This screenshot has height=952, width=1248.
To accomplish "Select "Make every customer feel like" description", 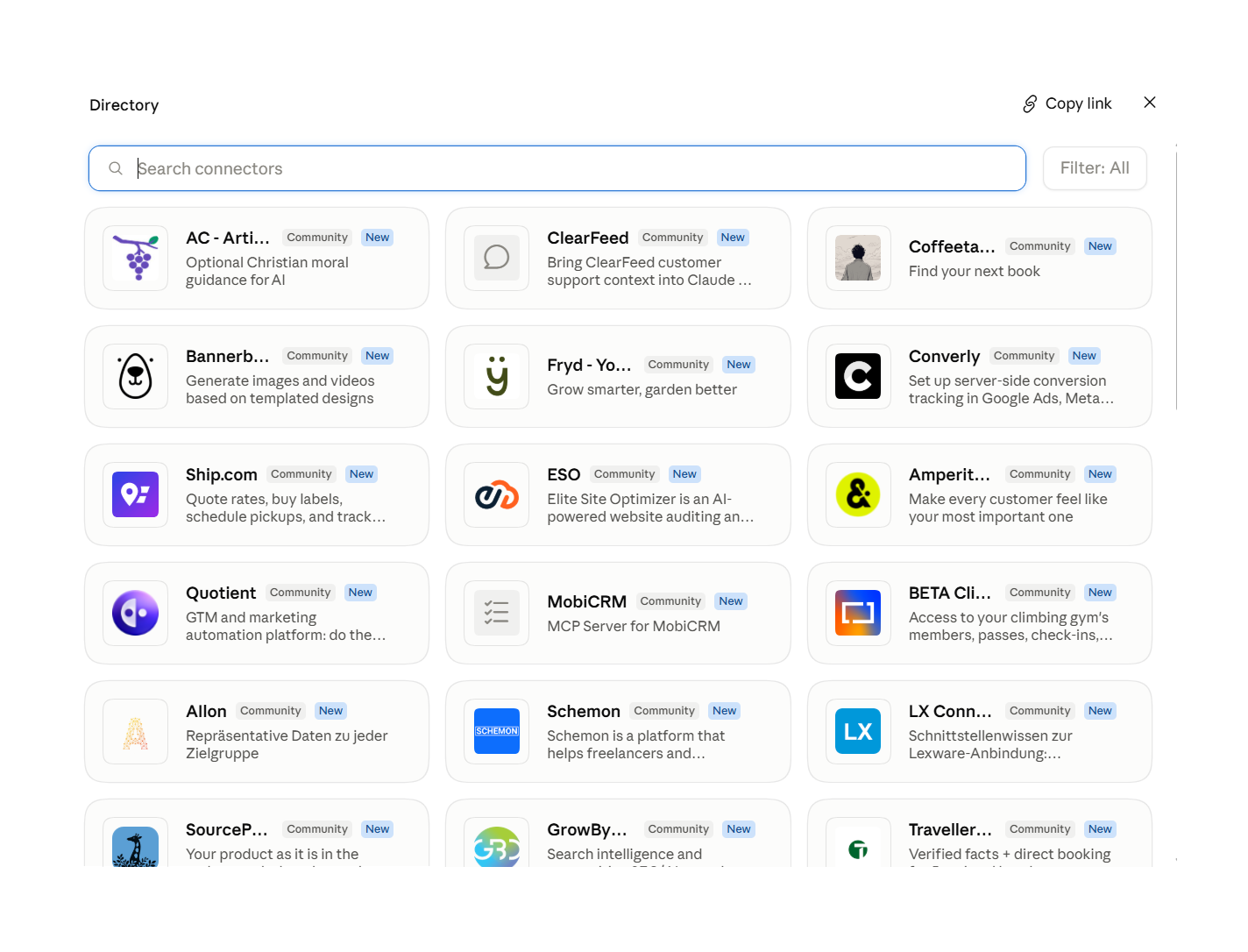I will tap(1008, 499).
